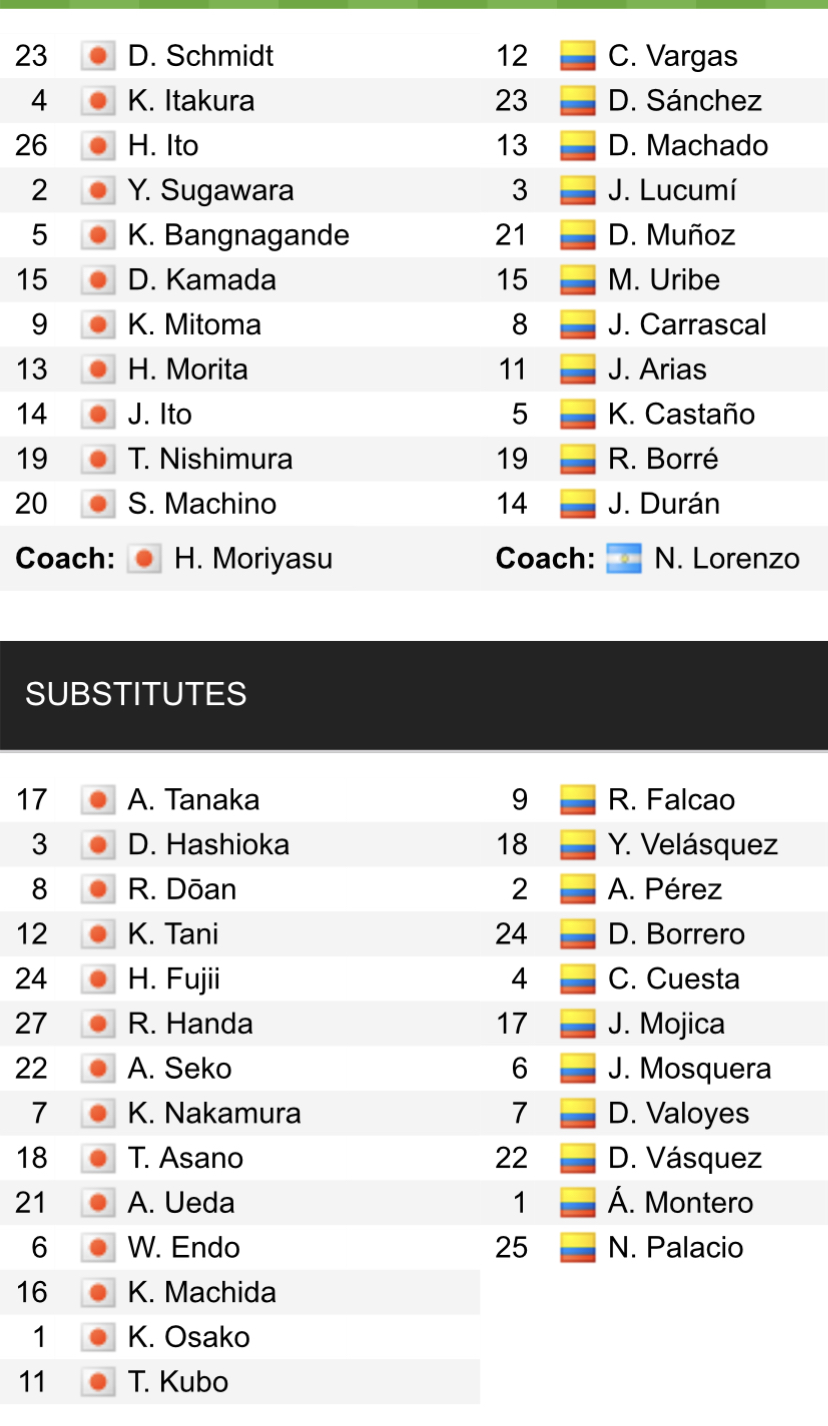Select substitute R. Dōan

[182, 889]
